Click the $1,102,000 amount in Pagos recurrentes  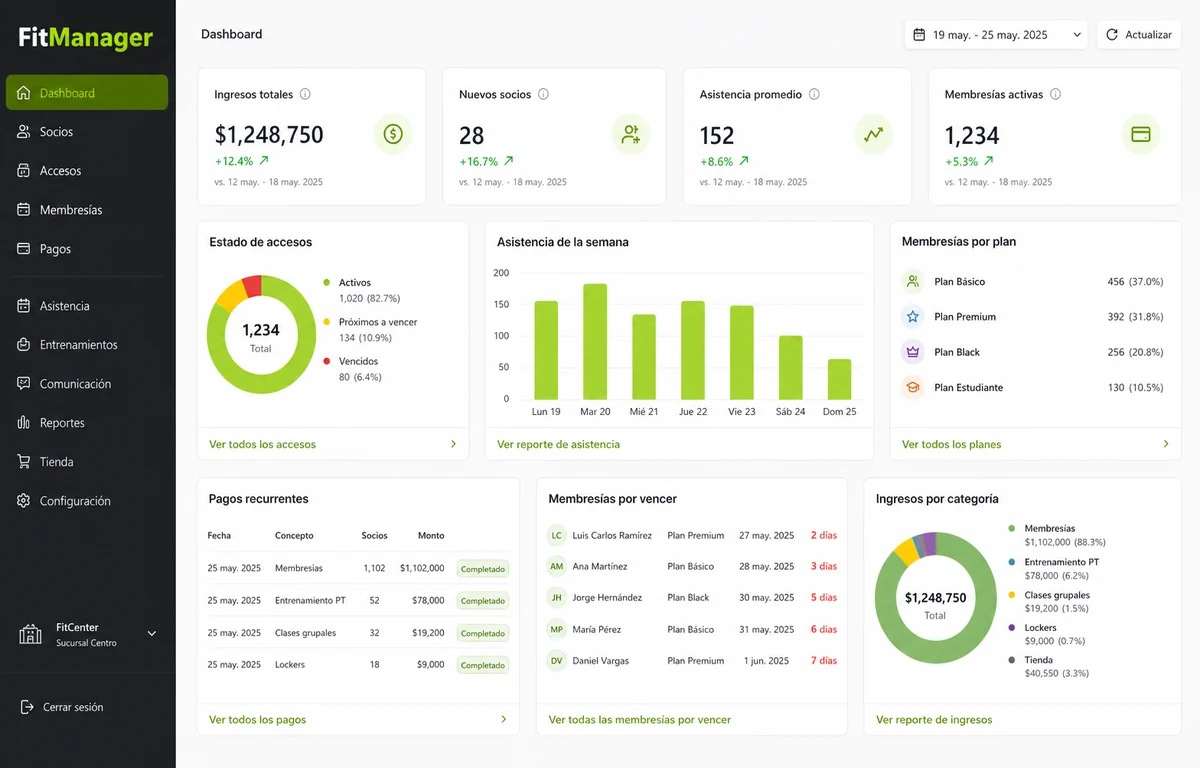coord(422,568)
